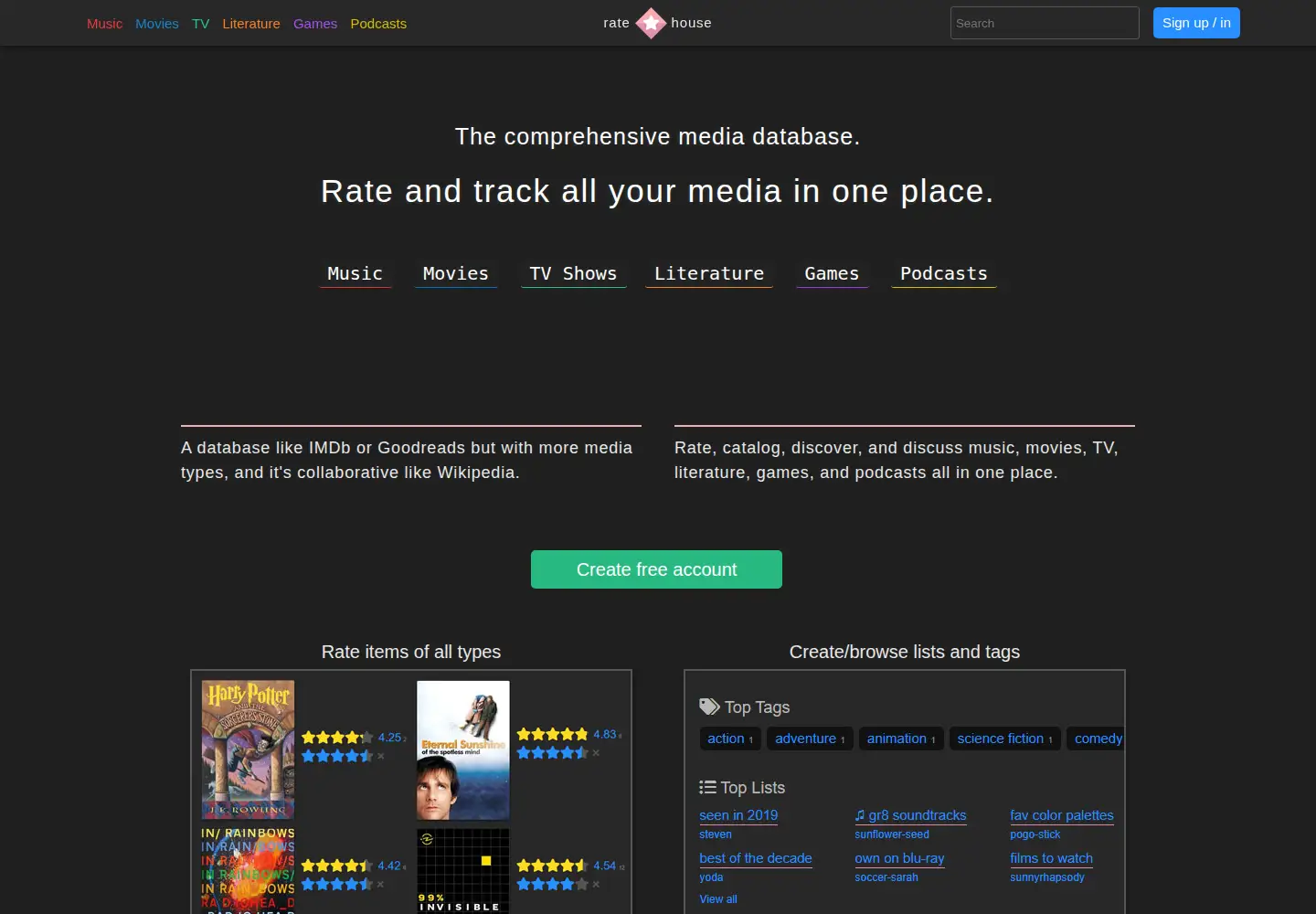Set your Harry Potter rating on blue stars
Image resolution: width=1316 pixels, height=914 pixels.
tap(337, 756)
